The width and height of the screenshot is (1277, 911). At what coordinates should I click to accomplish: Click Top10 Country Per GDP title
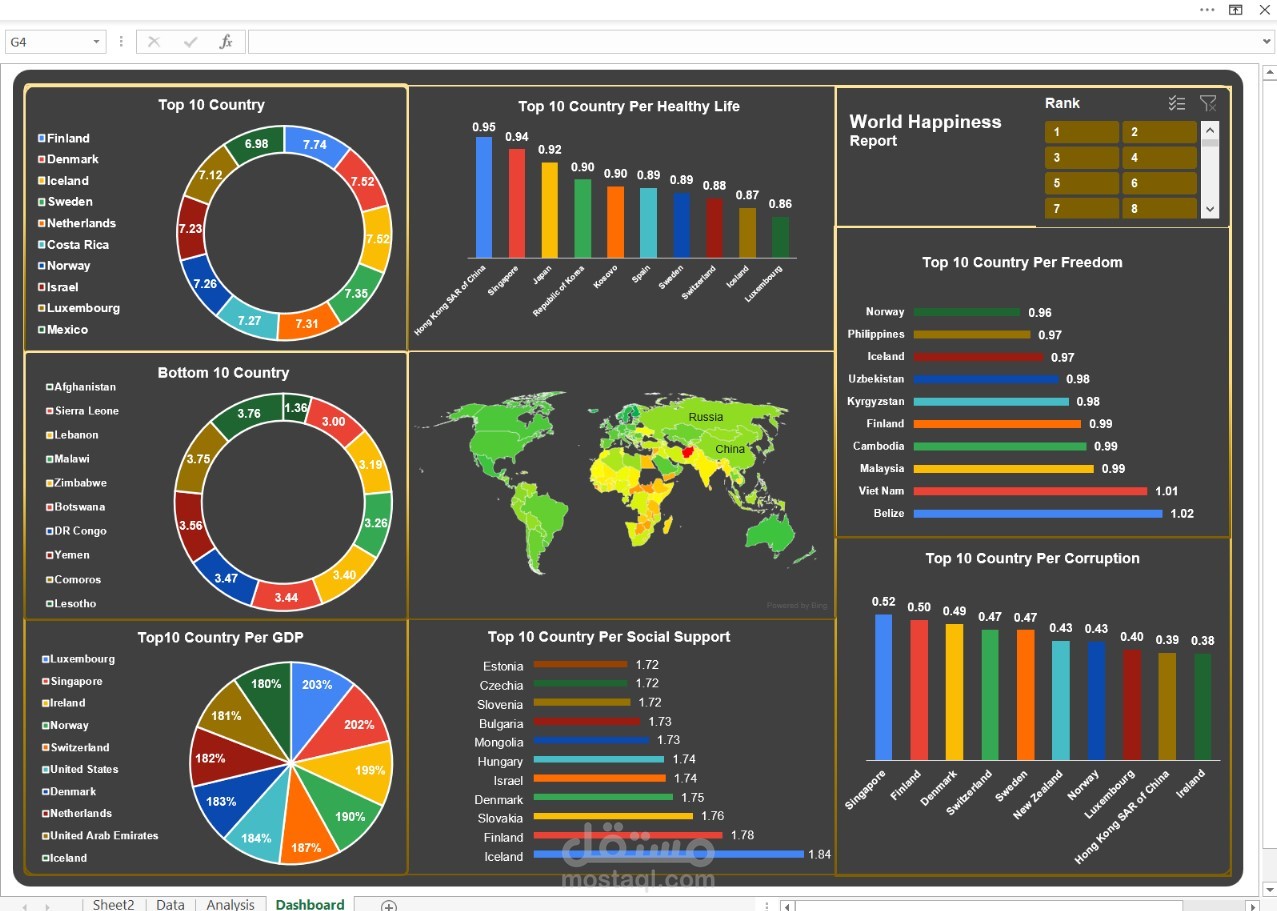(221, 636)
